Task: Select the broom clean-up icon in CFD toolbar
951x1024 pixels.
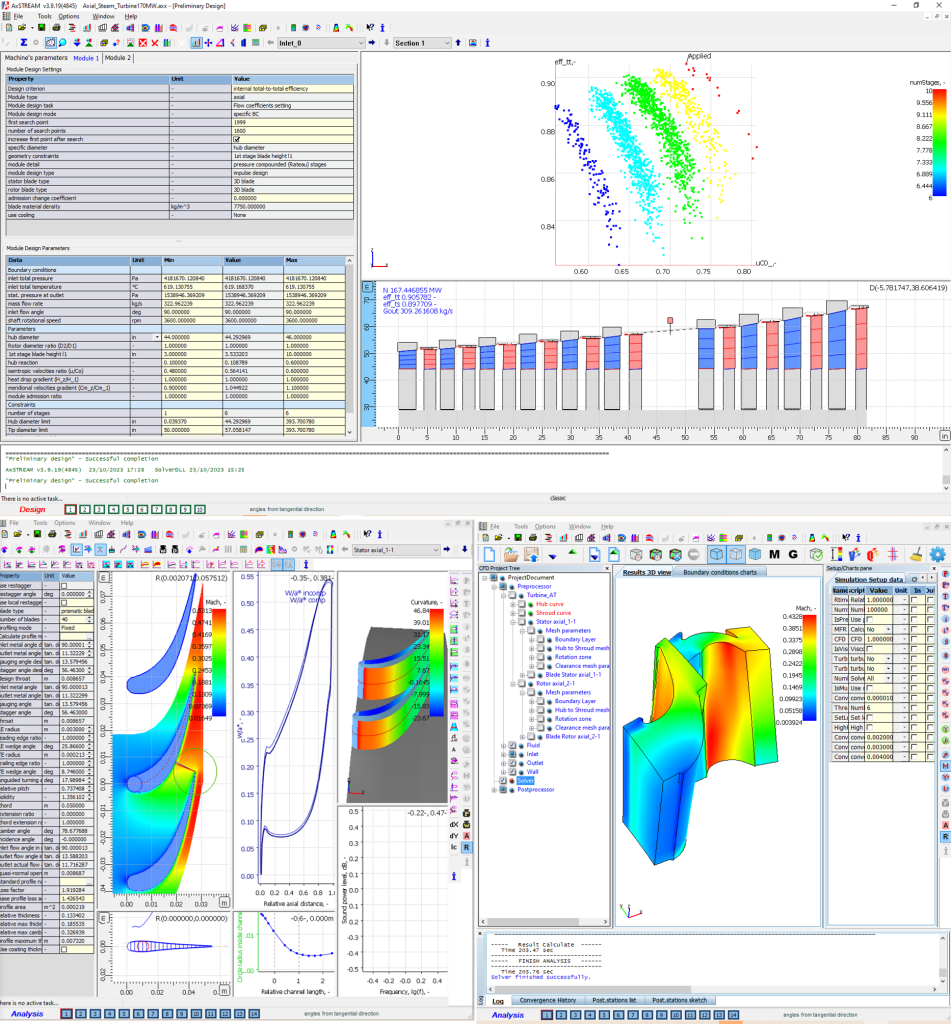Action: click(x=914, y=554)
